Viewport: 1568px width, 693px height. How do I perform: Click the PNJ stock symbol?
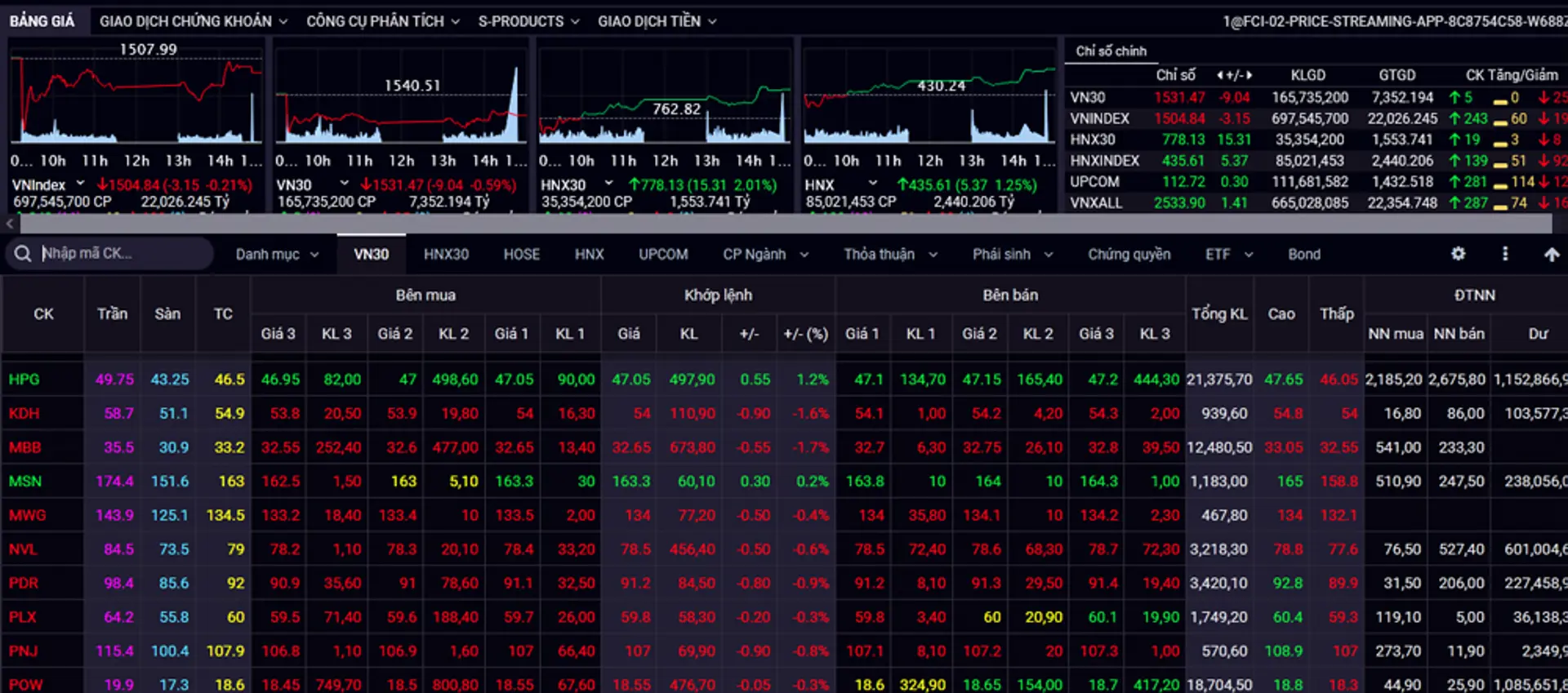point(23,651)
